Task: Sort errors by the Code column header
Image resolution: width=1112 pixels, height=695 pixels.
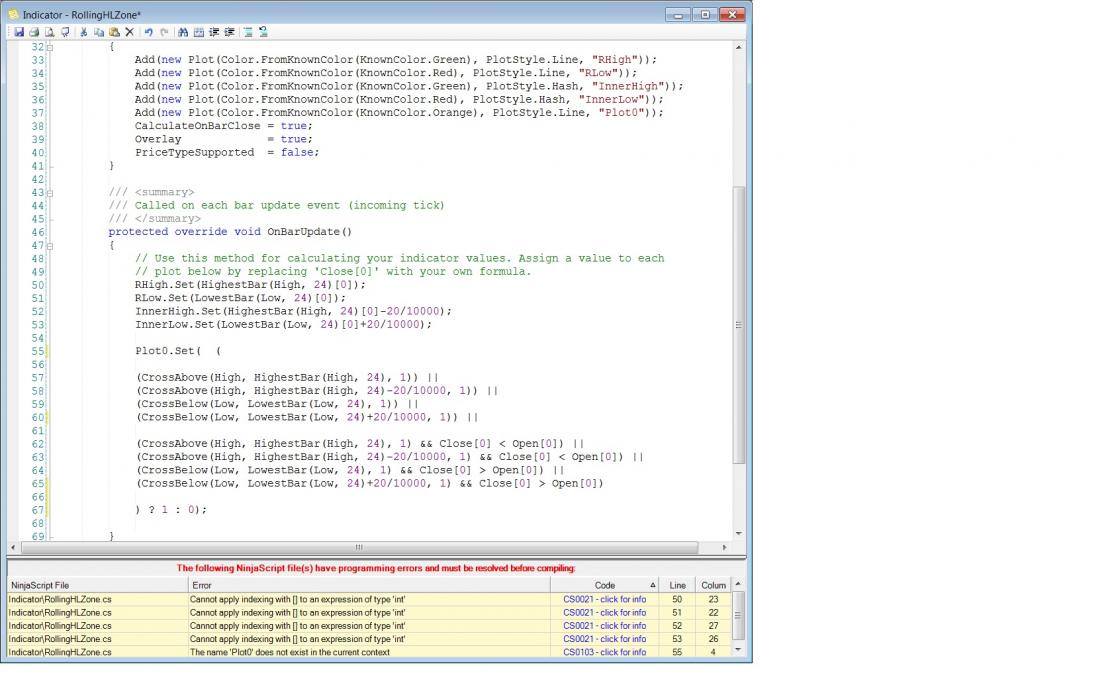Action: tap(604, 585)
